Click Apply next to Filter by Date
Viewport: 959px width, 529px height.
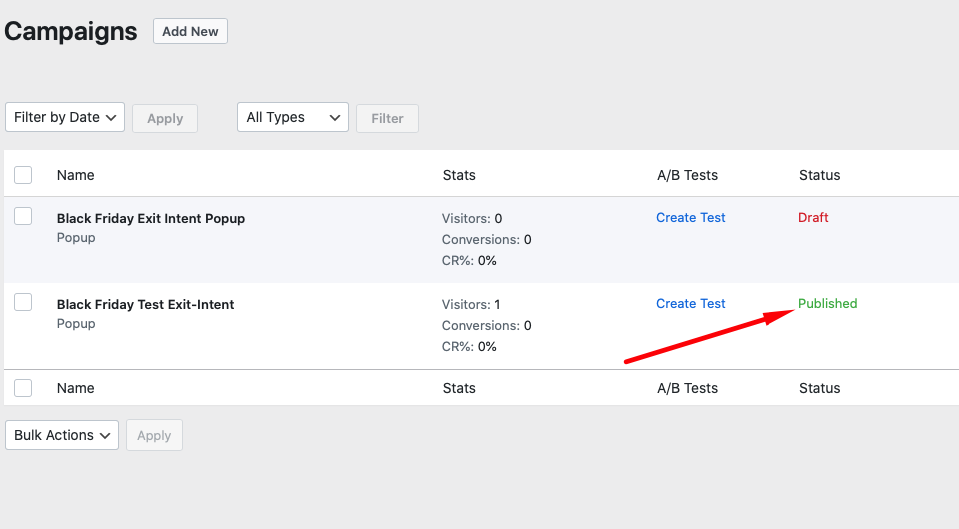pos(165,118)
